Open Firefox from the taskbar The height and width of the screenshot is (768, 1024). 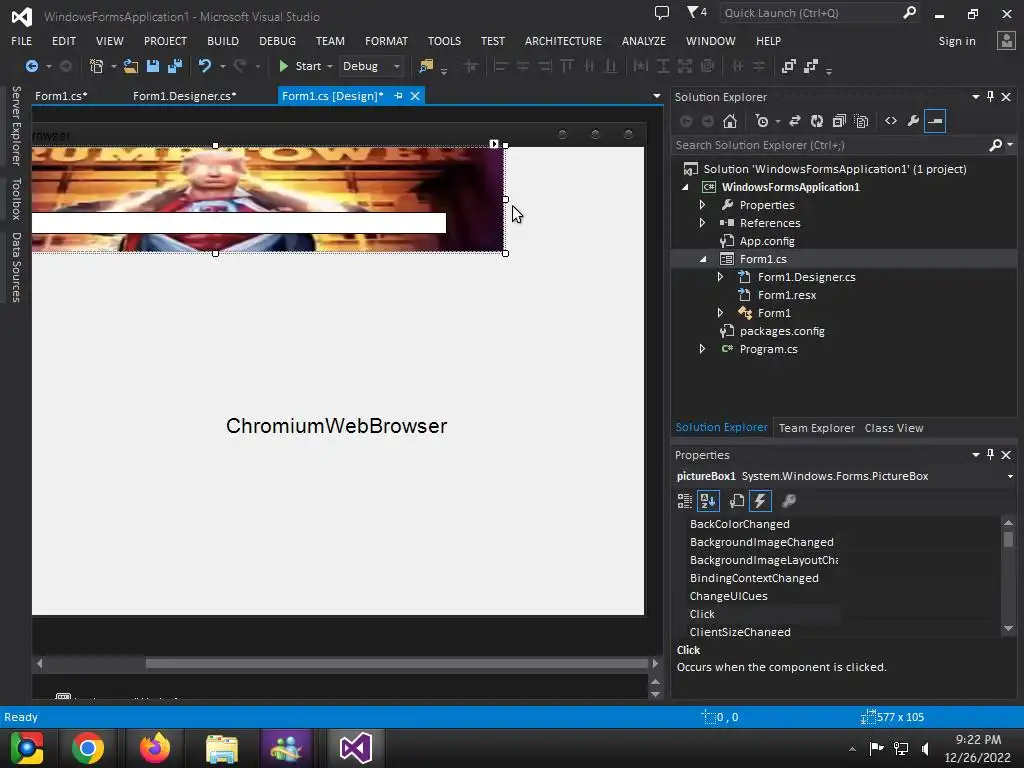tap(155, 748)
